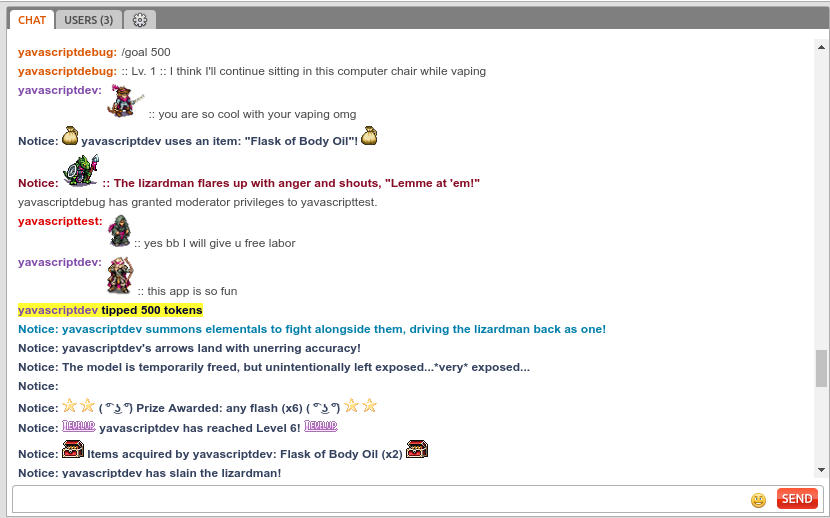830x518 pixels.
Task: Click the warrior avatar beside the vaping reply
Action: 125,101
